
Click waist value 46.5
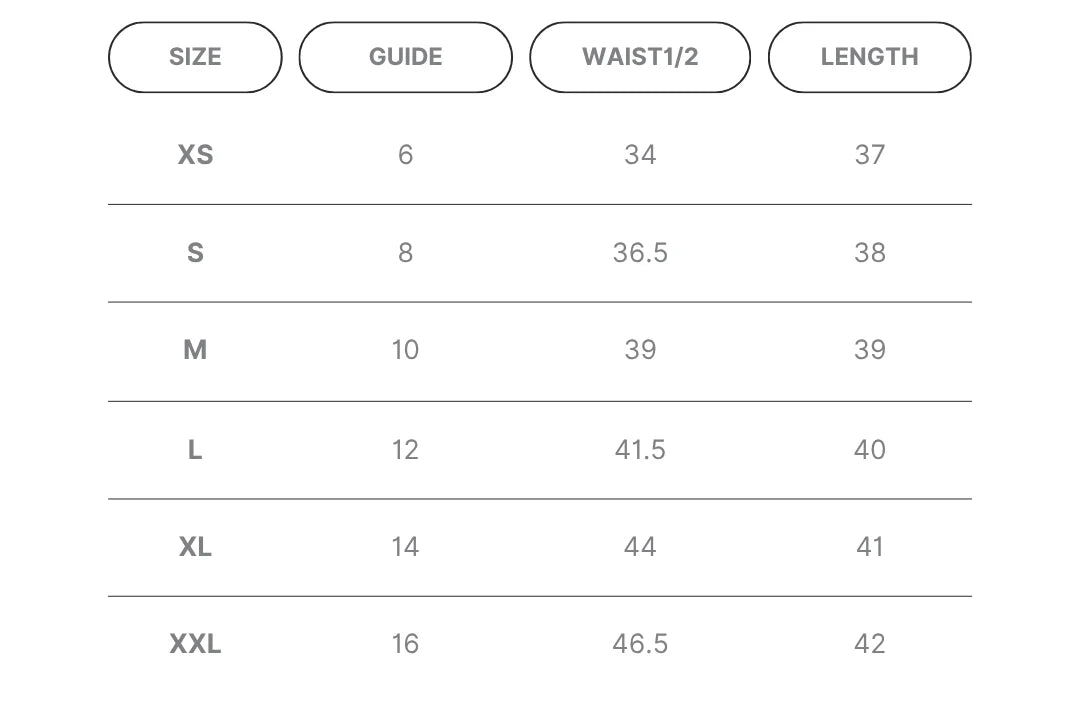pyautogui.click(x=640, y=644)
